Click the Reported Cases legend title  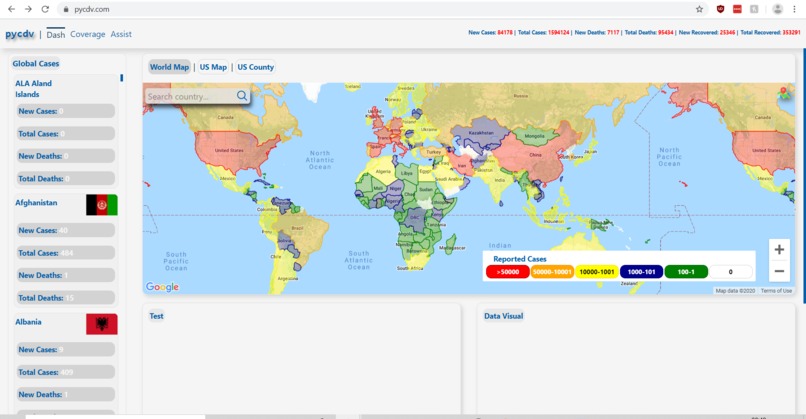point(520,259)
